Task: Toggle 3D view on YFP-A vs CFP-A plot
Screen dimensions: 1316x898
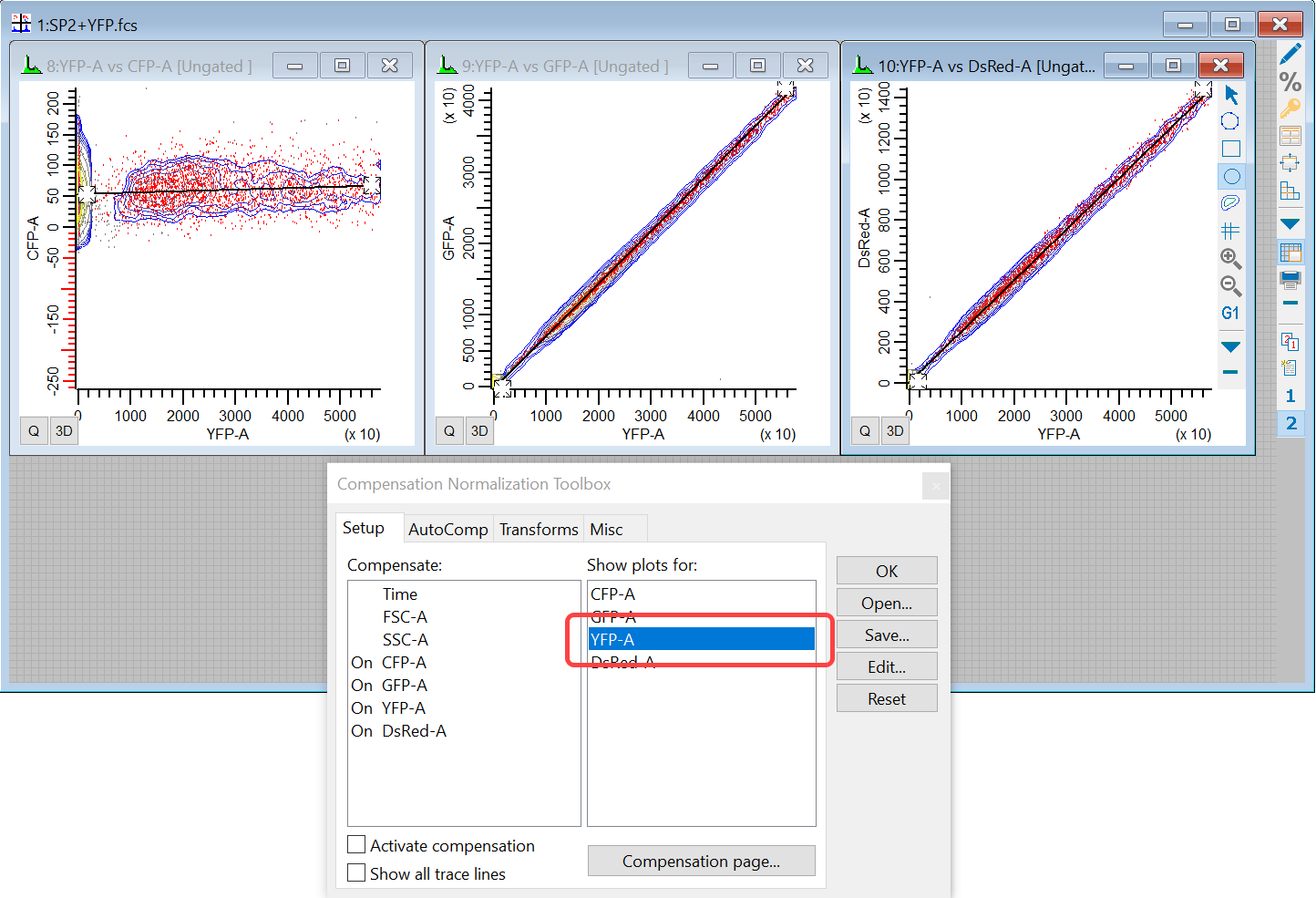Action: coord(64,431)
